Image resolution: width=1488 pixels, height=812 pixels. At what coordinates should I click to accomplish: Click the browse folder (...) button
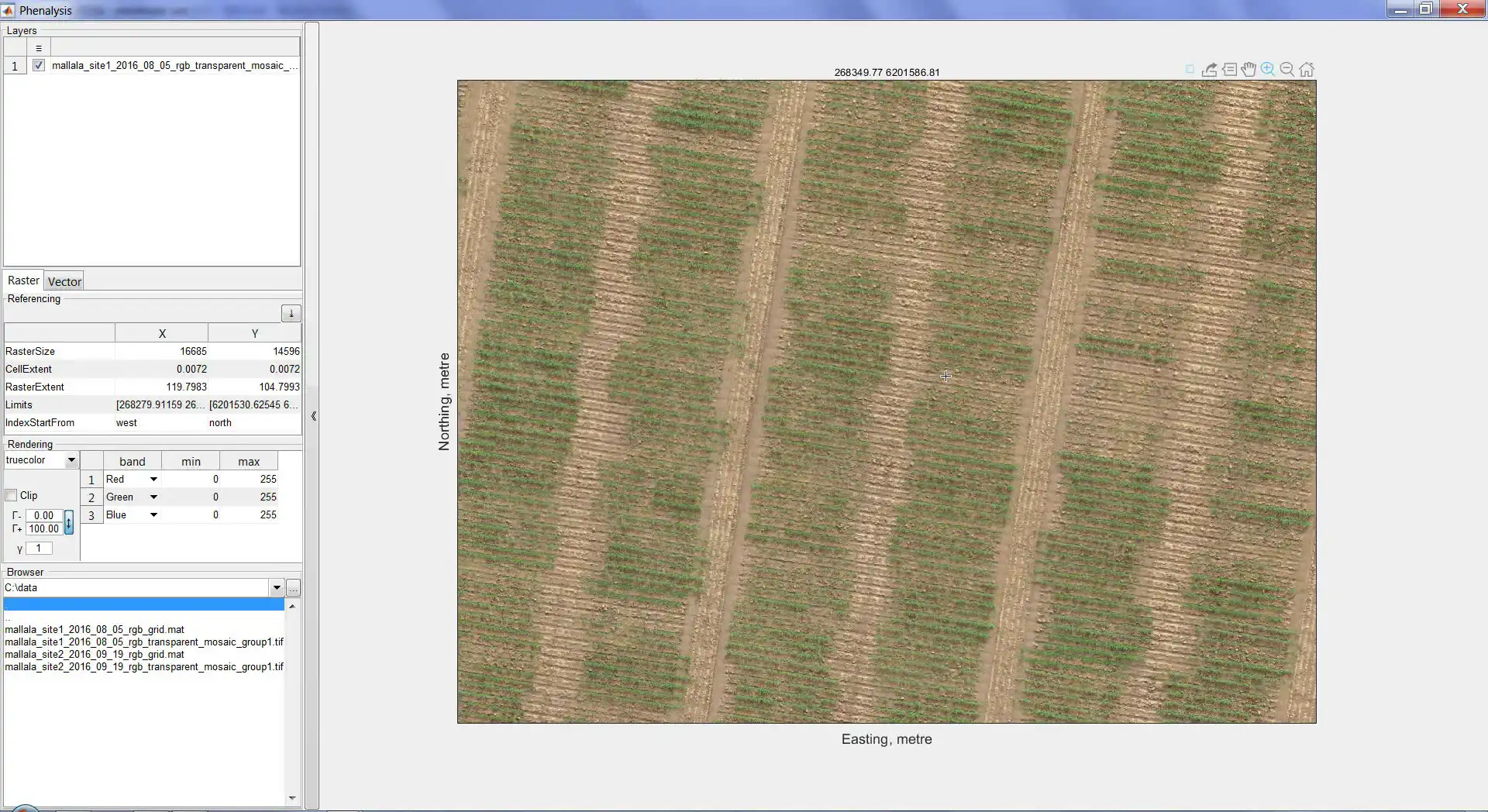[293, 588]
